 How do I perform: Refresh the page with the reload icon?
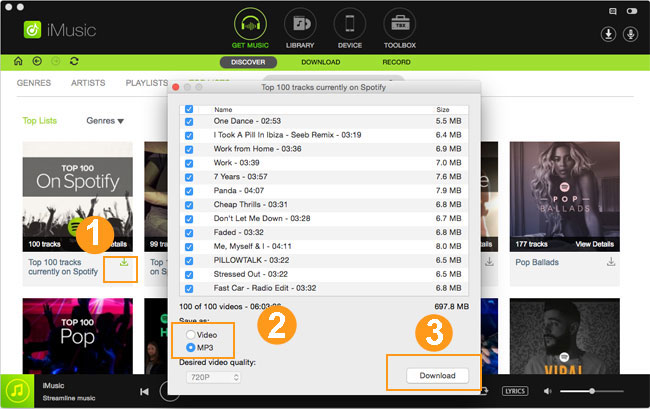click(74, 61)
